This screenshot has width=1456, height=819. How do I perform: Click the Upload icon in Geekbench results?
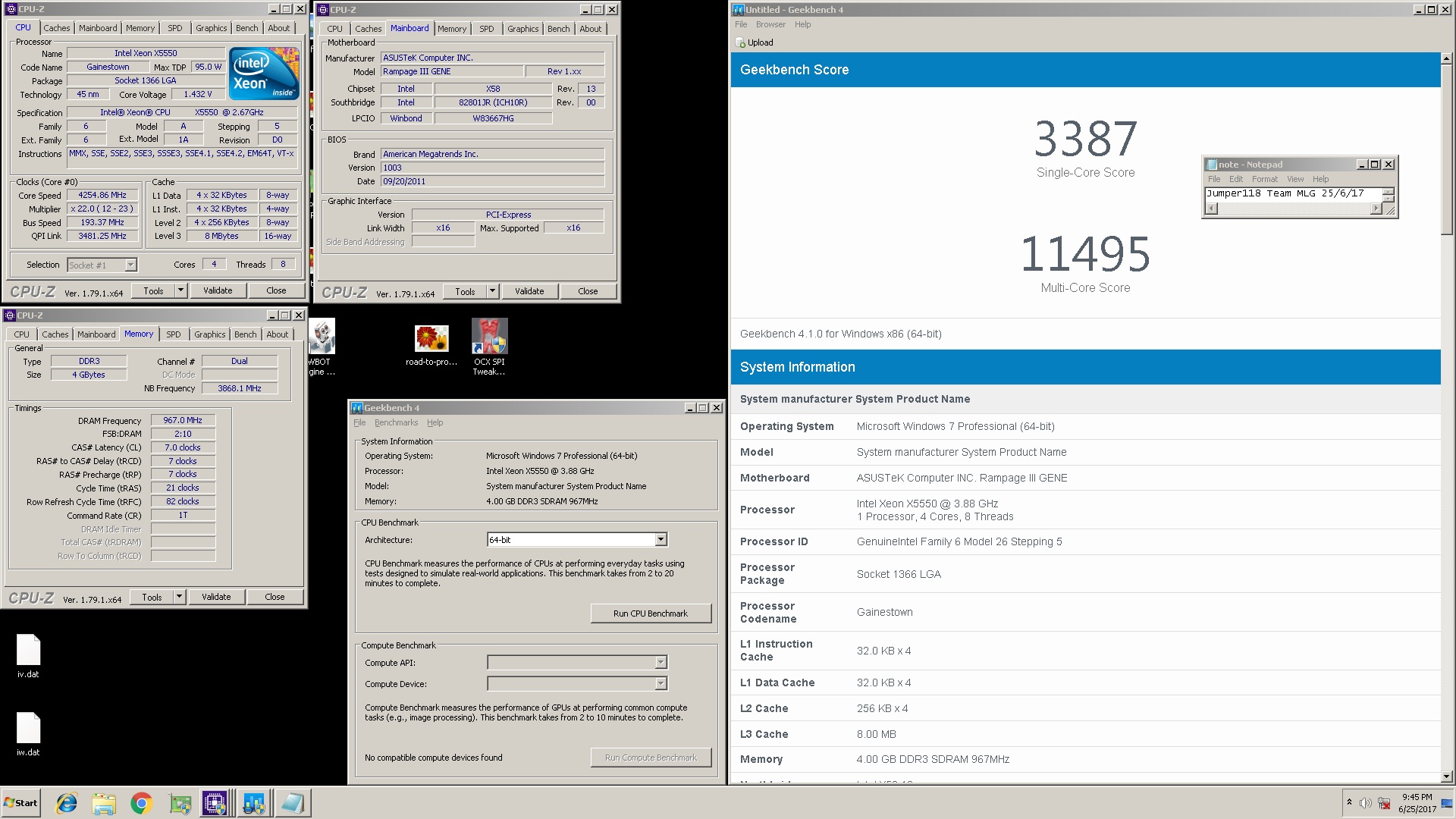tap(740, 43)
